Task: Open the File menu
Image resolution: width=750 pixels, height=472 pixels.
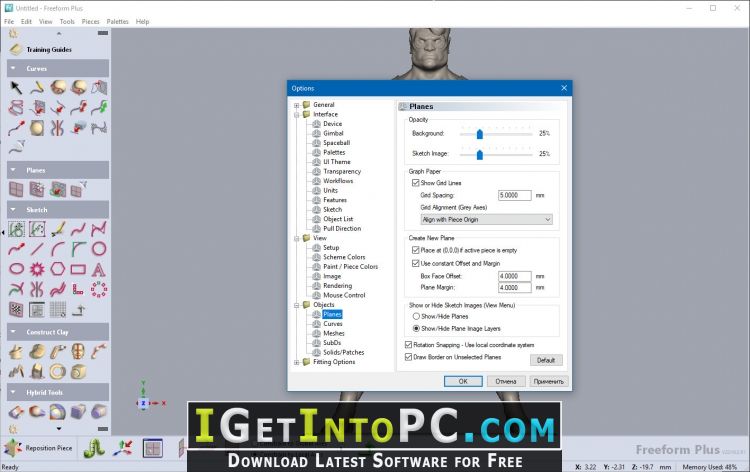Action: coord(9,22)
